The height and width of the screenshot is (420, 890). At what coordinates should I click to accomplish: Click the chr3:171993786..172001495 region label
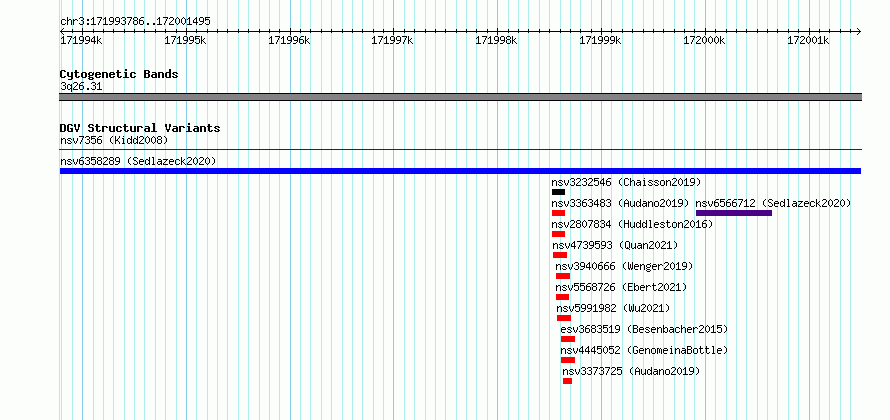click(x=135, y=22)
